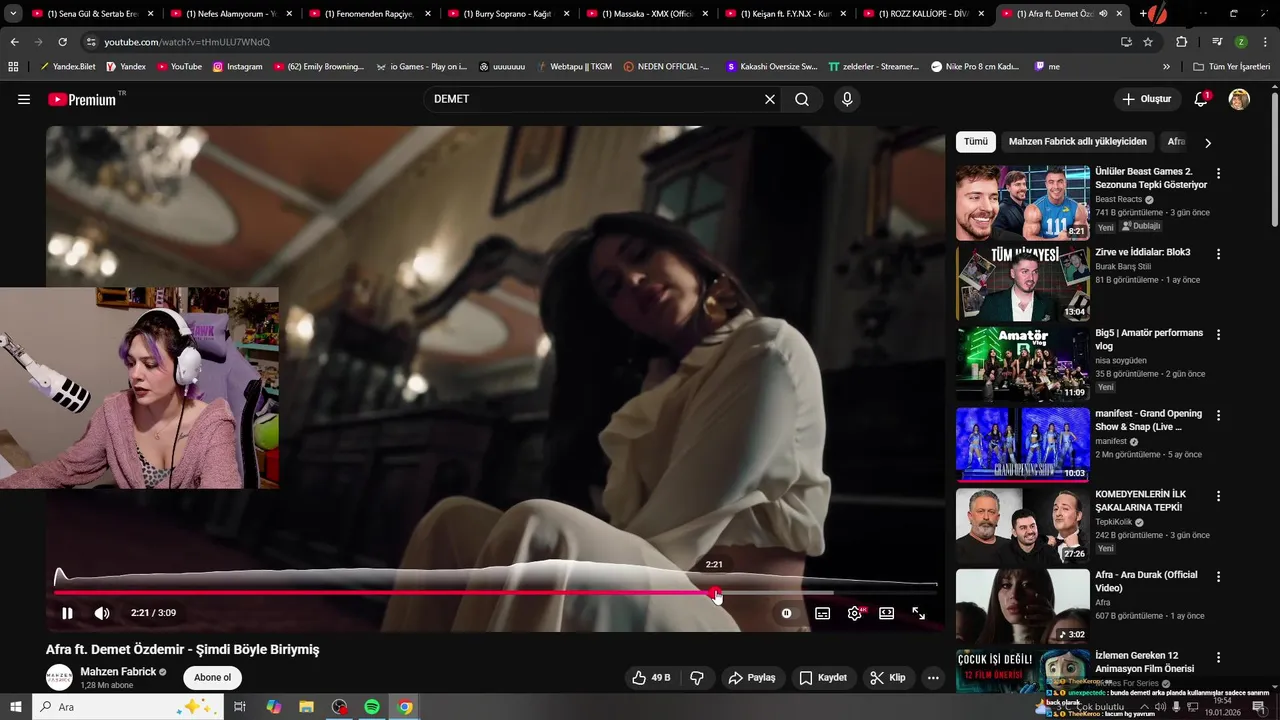Viewport: 1280px width, 720px height.
Task: Open options for İzlemen Gereken 12 Animasyon
Action: [x=1218, y=658]
